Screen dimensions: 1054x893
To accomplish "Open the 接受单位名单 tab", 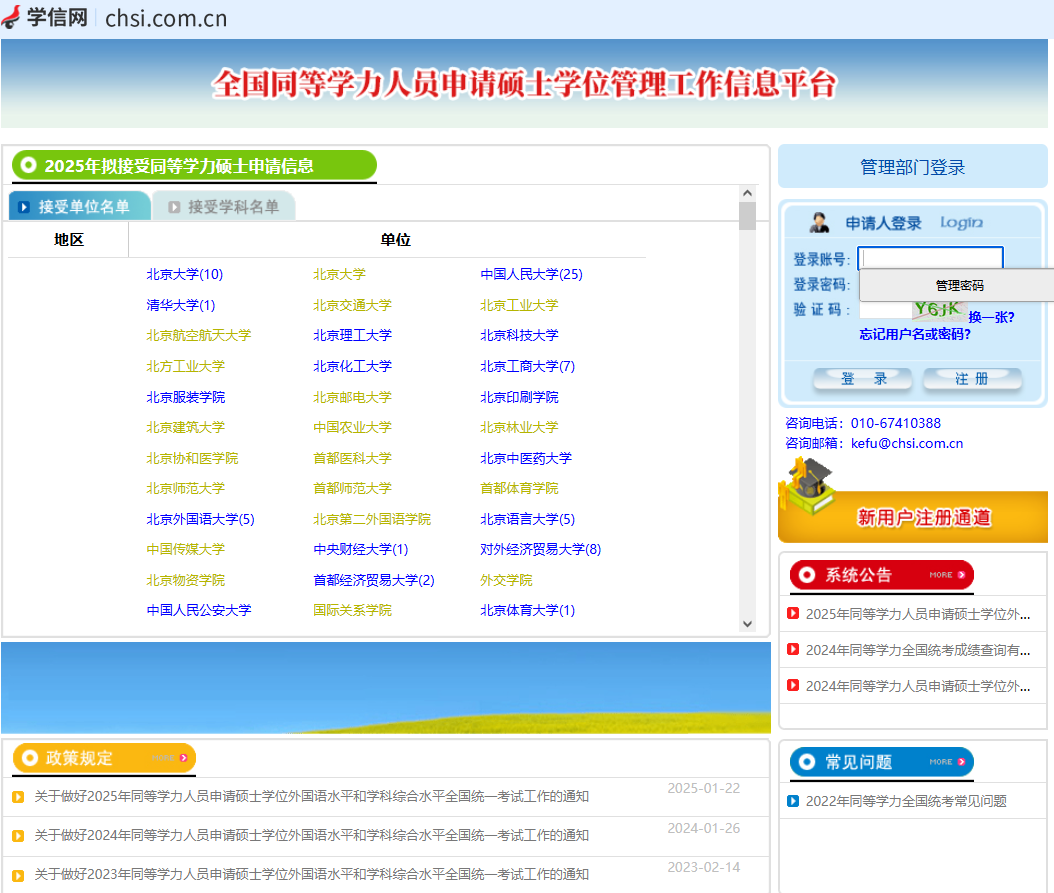I will pyautogui.click(x=79, y=206).
